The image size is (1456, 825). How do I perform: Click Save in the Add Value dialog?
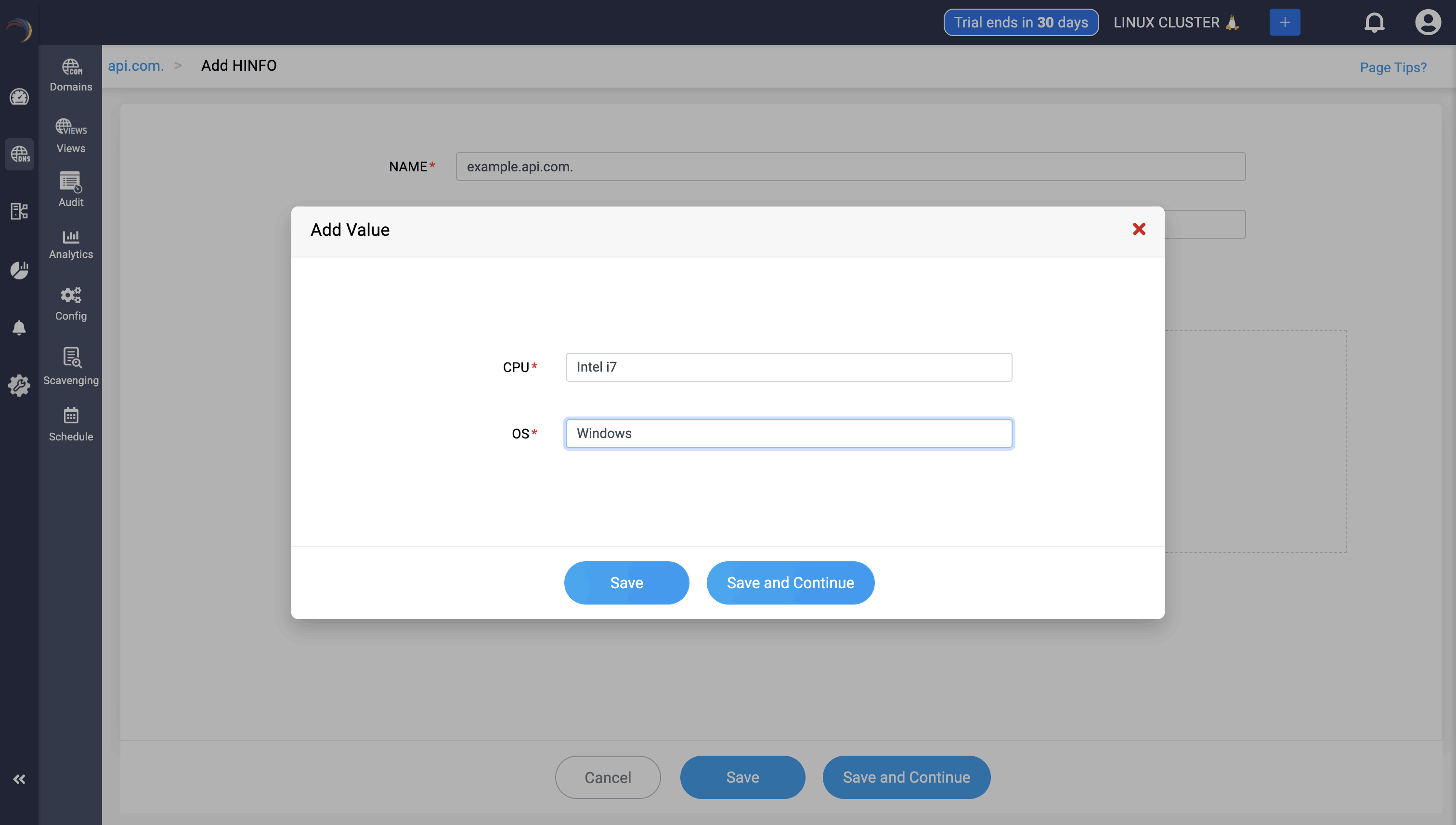[626, 582]
